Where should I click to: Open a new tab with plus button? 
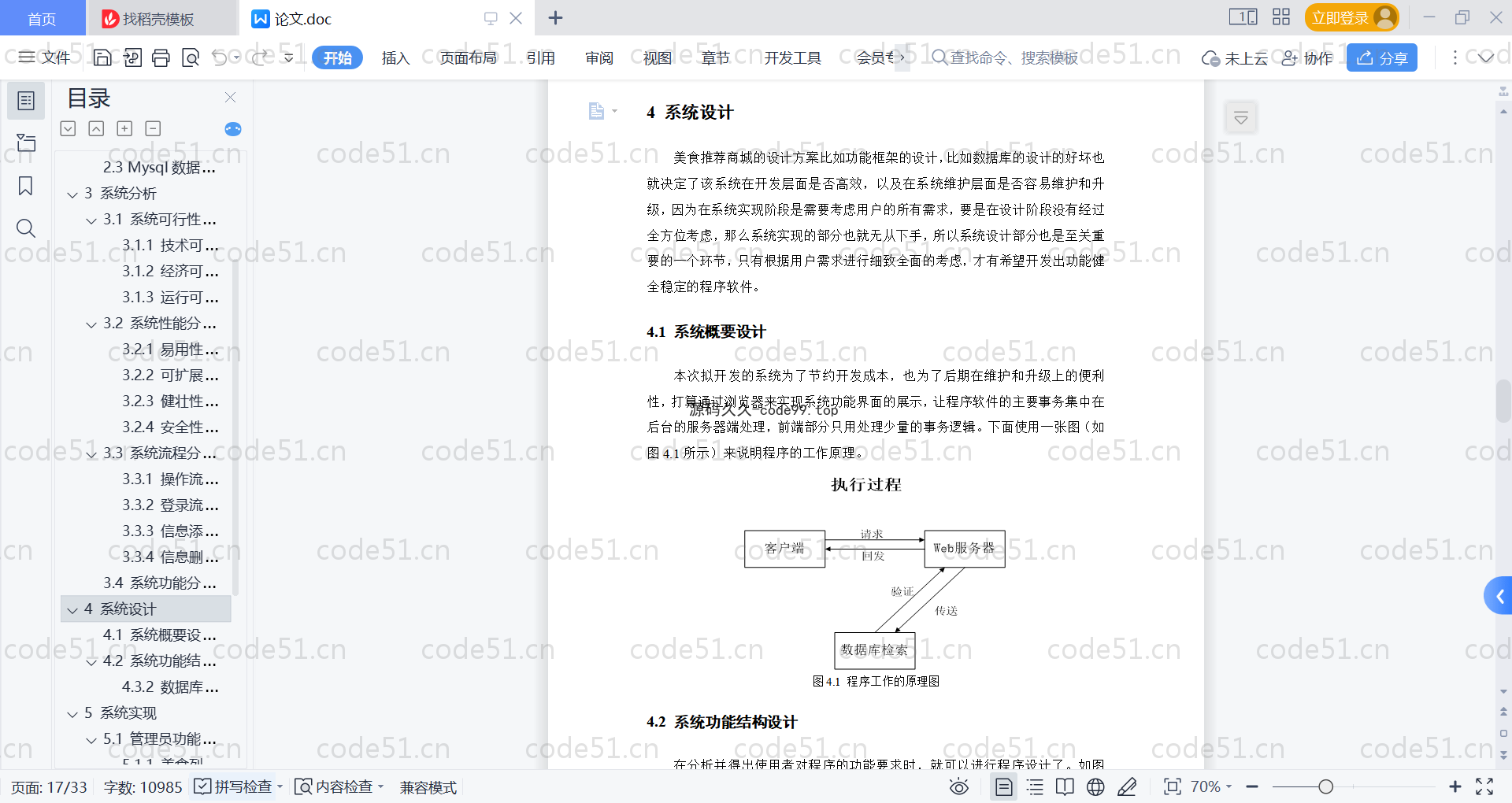pos(555,17)
